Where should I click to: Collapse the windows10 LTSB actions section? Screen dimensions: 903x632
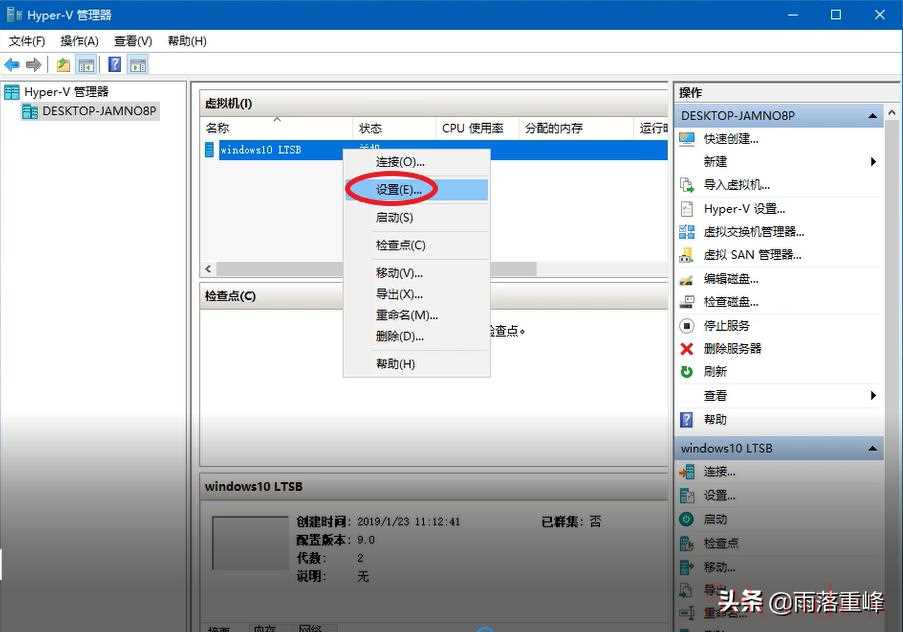(x=872, y=448)
